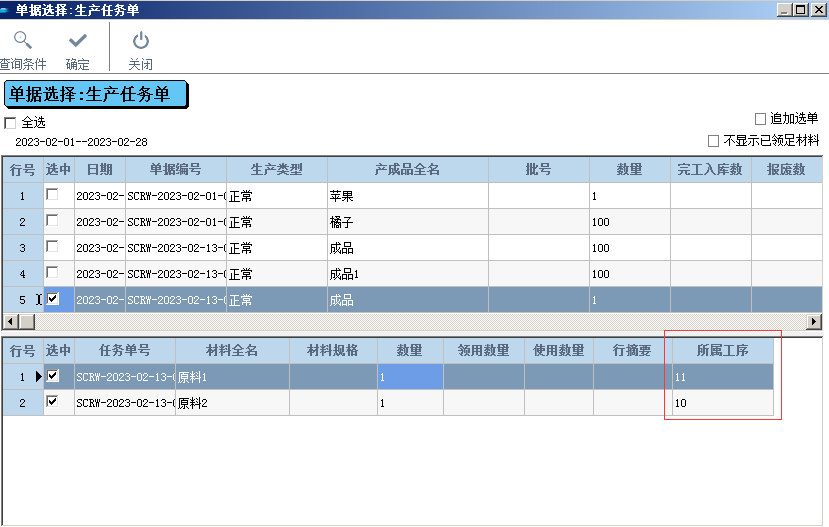Click the 数量 cell for 原料1
This screenshot has height=527, width=829.
(410, 377)
